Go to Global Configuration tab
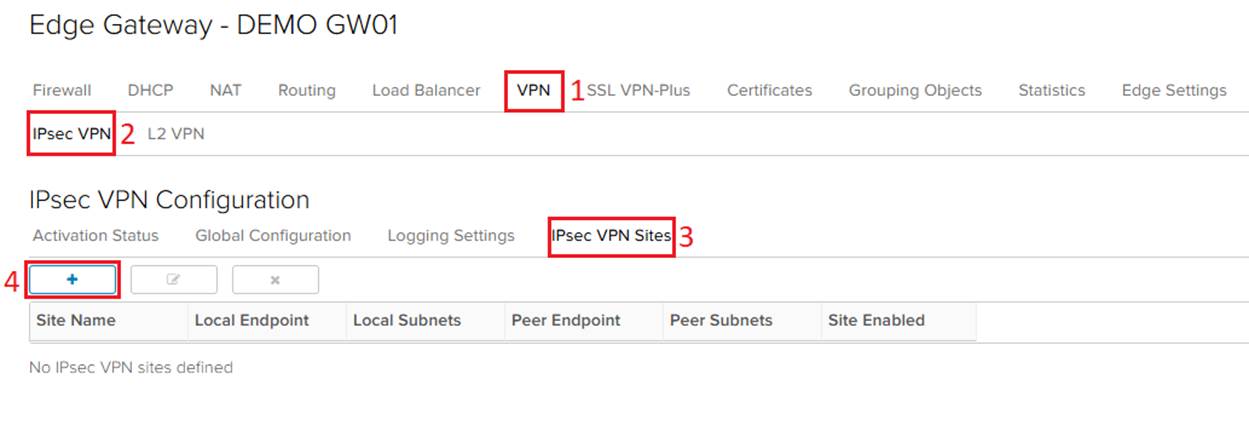This screenshot has width=1249, height=443. click(273, 236)
